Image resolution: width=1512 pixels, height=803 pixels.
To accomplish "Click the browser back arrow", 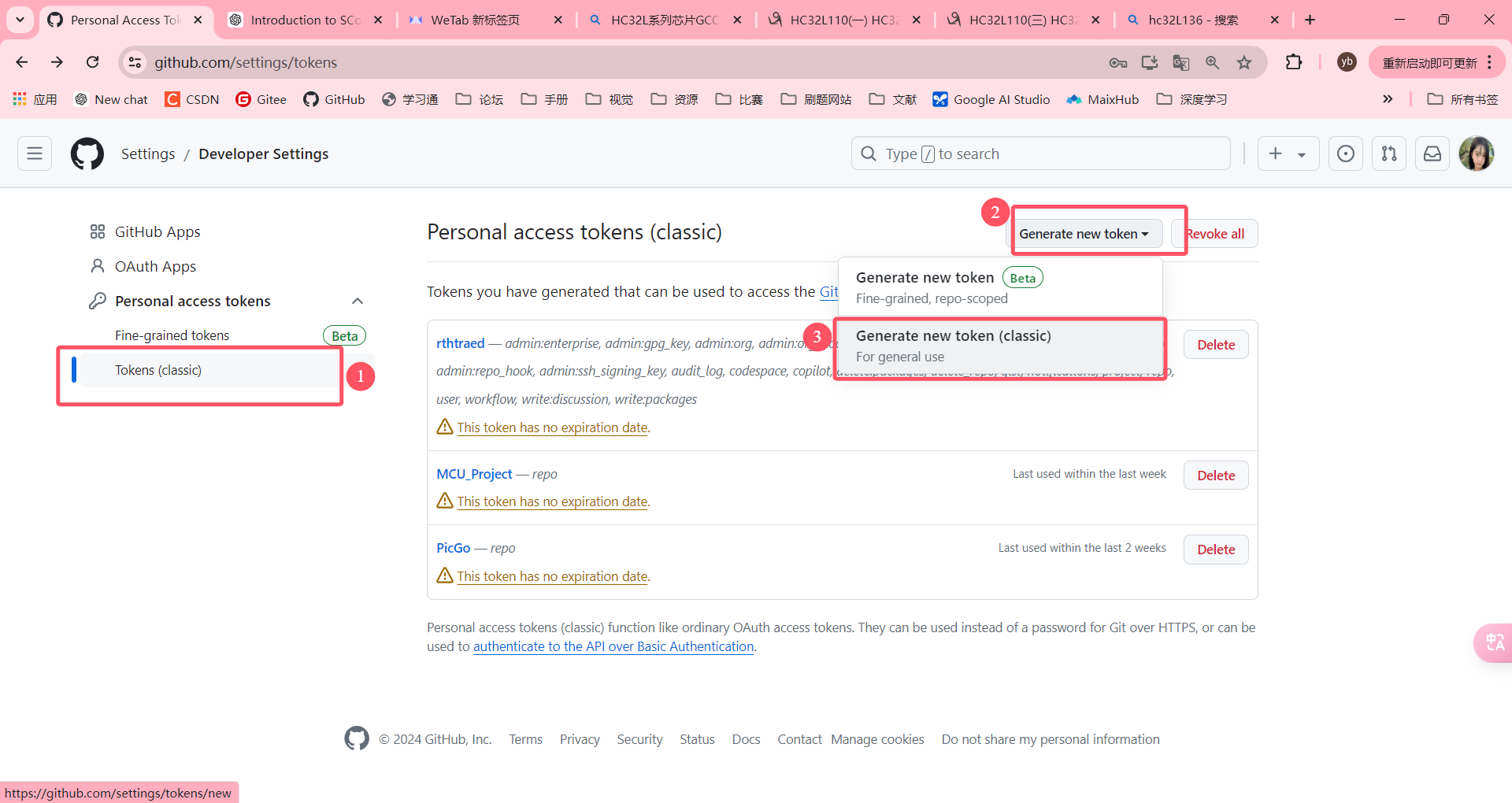I will (22, 62).
